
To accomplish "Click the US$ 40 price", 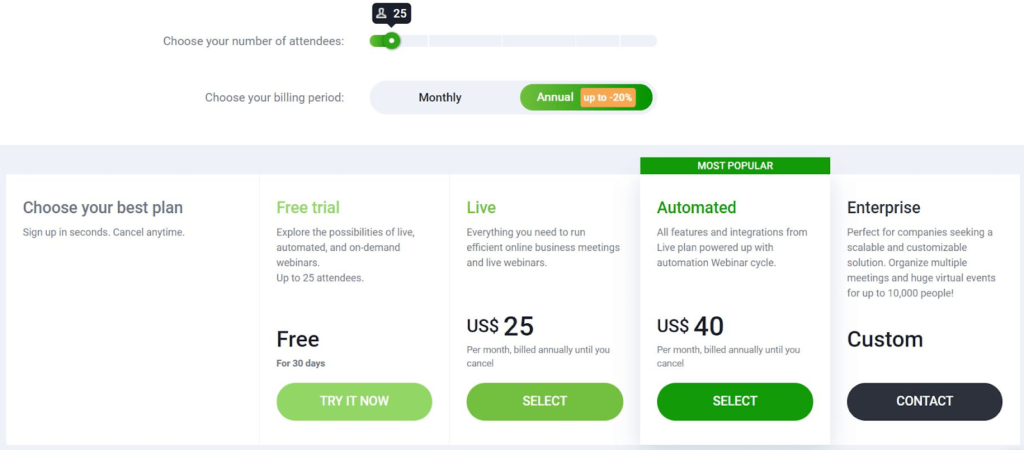I will click(690, 326).
